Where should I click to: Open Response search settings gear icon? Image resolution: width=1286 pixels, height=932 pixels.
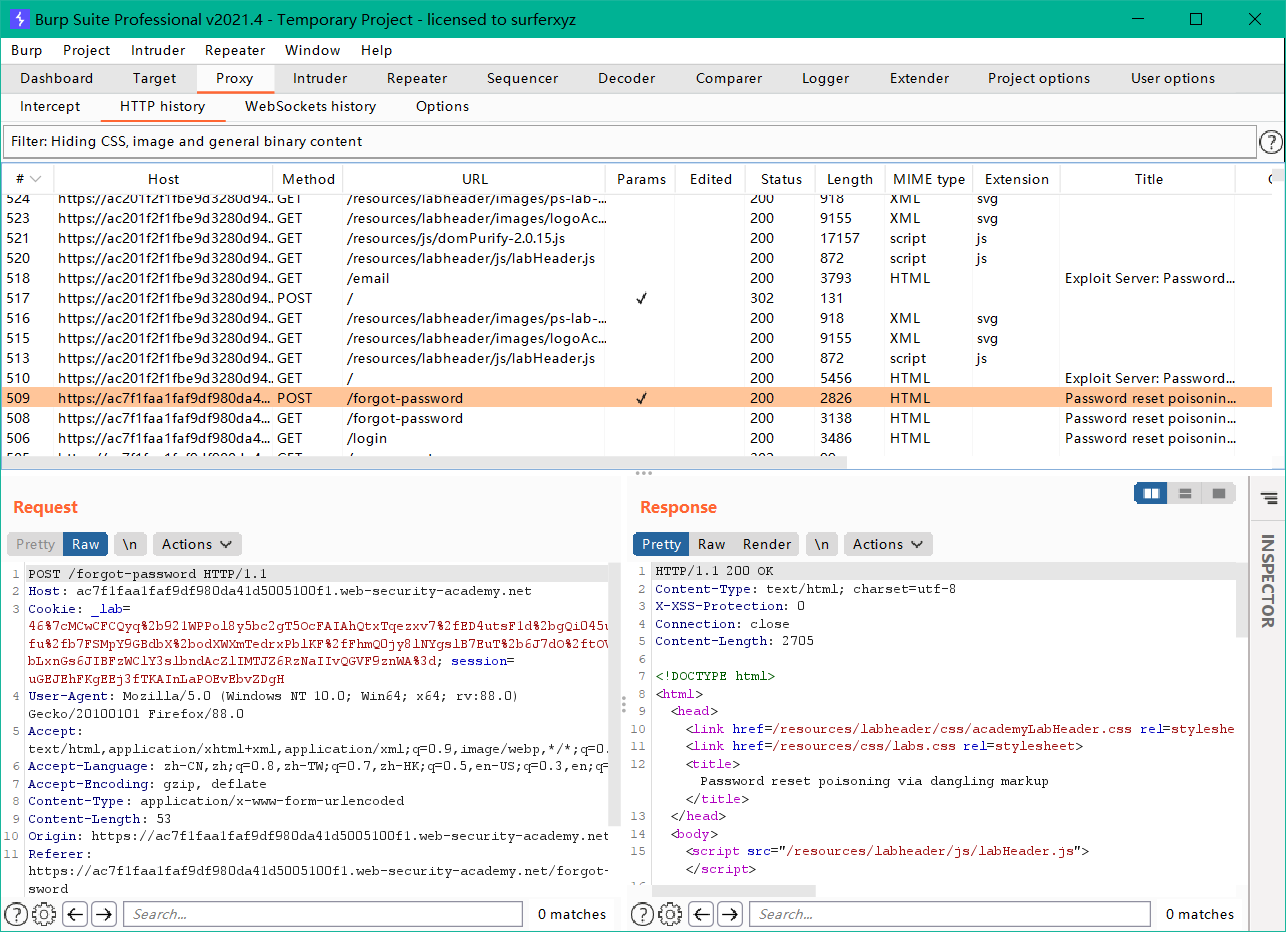pyautogui.click(x=670, y=914)
